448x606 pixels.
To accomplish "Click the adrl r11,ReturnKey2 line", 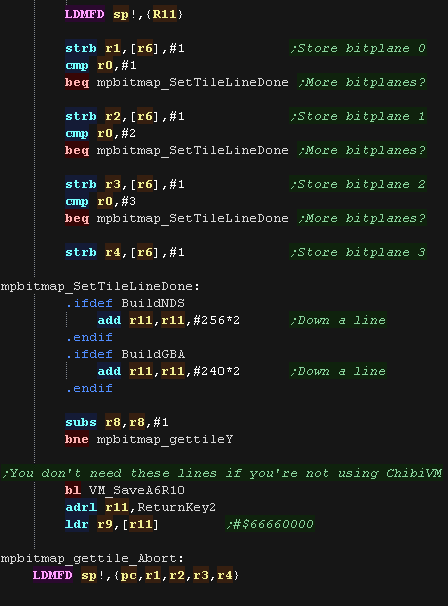I will pyautogui.click(x=140, y=507).
